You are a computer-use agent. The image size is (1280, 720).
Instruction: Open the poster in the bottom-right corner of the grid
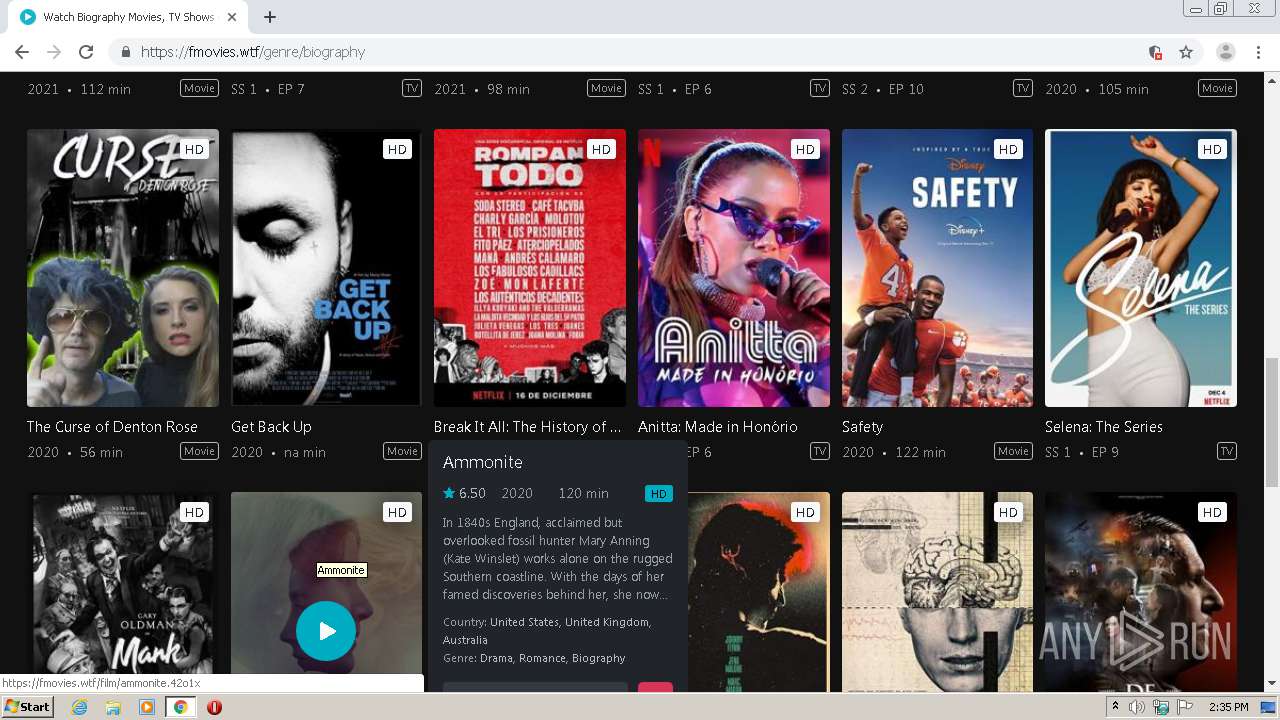pos(1141,591)
